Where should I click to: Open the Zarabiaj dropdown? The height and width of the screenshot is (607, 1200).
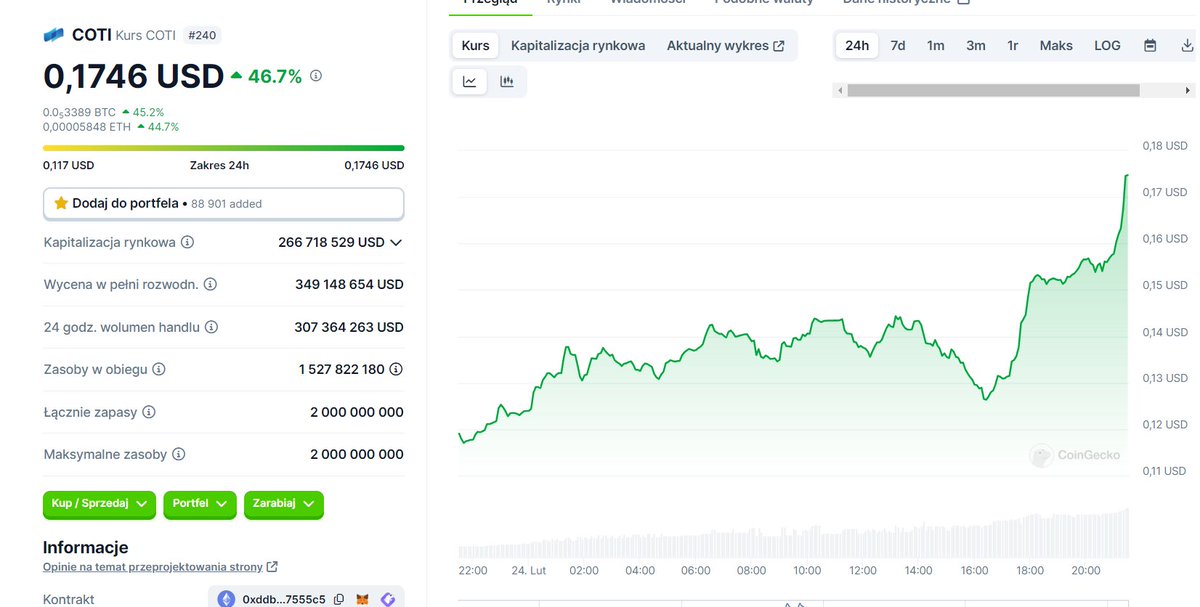click(x=283, y=505)
